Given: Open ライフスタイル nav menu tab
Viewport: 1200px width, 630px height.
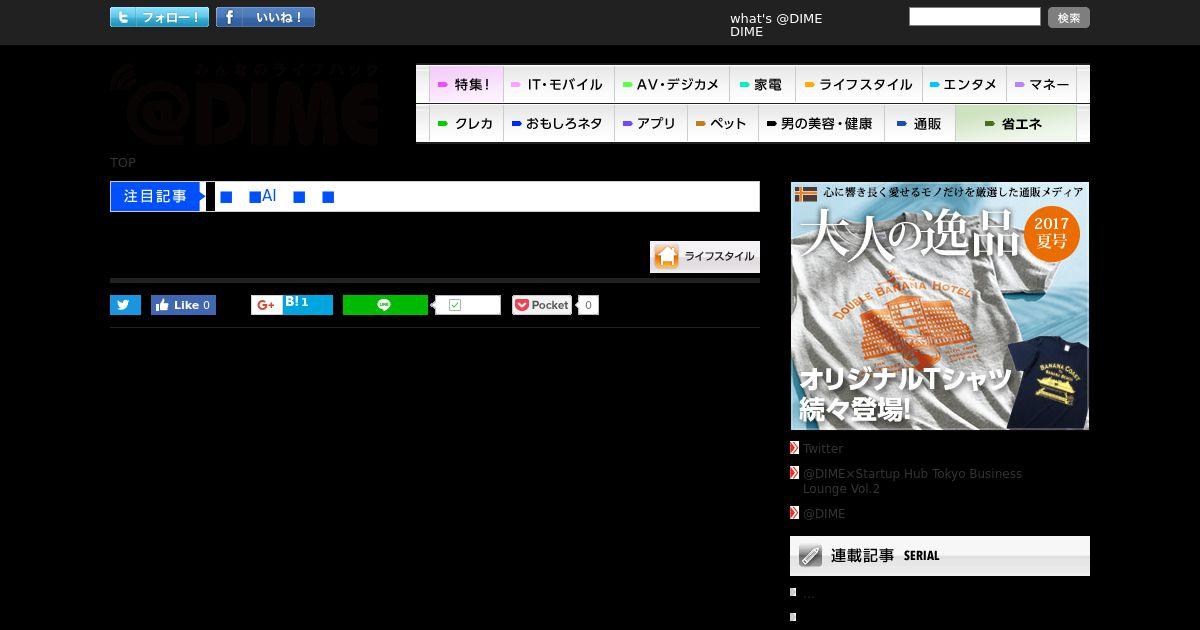Looking at the screenshot, I should point(859,85).
